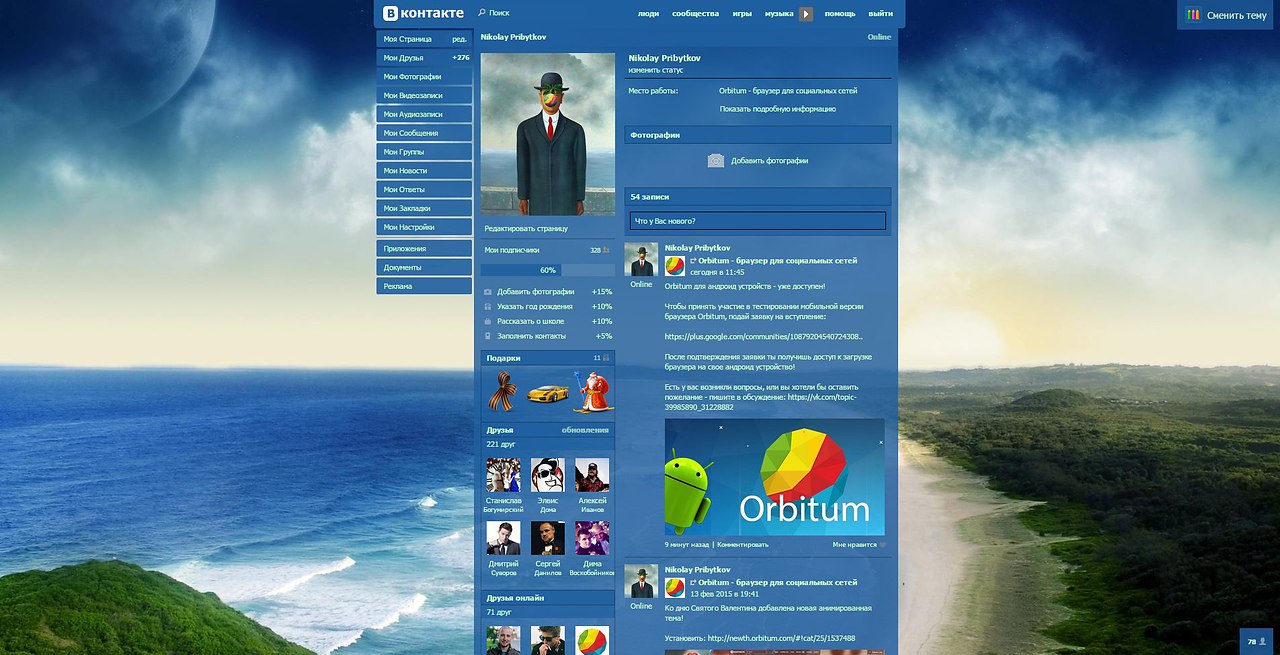Click the large profile photo
The height and width of the screenshot is (655, 1280).
click(x=548, y=134)
